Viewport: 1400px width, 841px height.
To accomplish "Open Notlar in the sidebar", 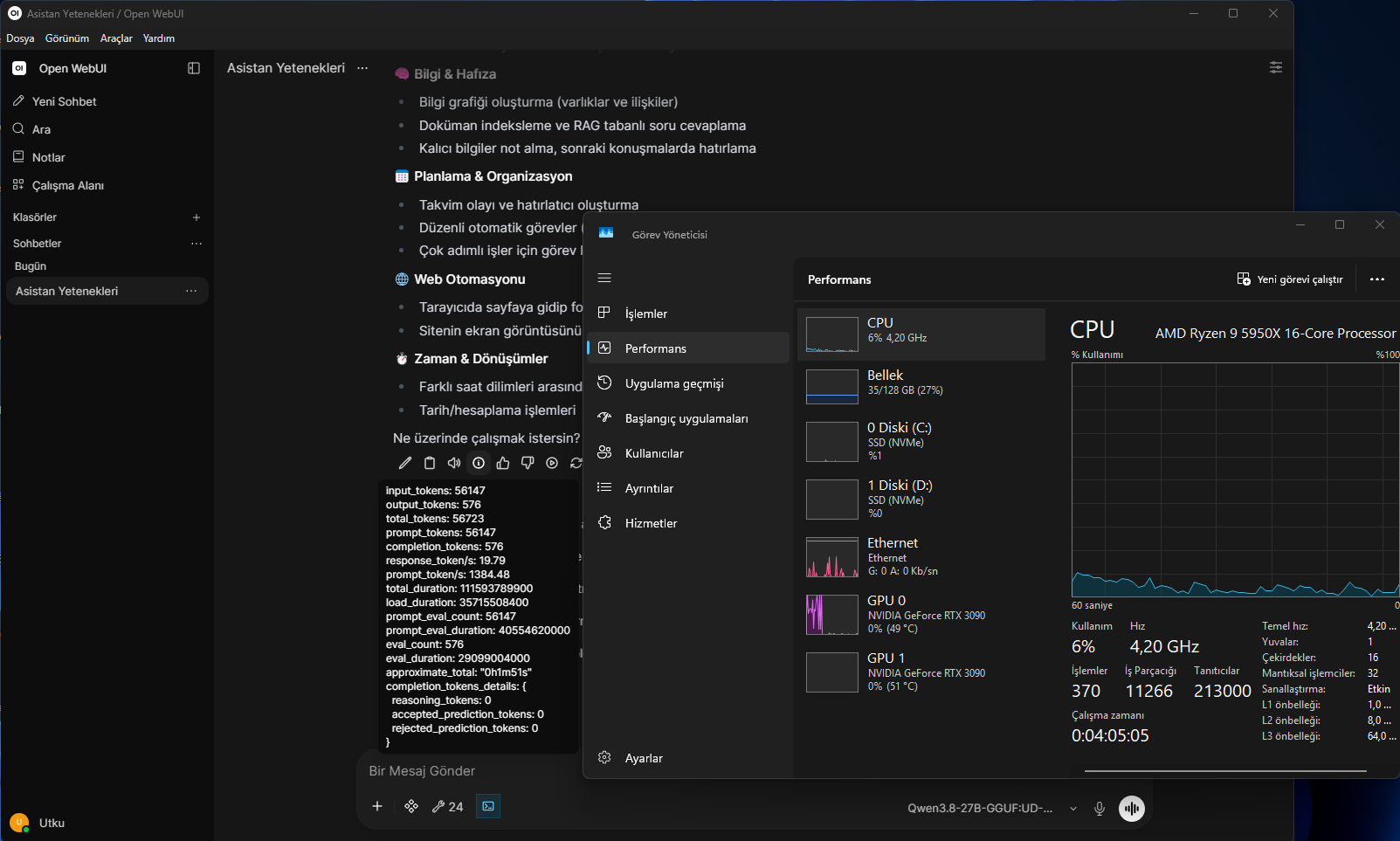I will point(107,157).
